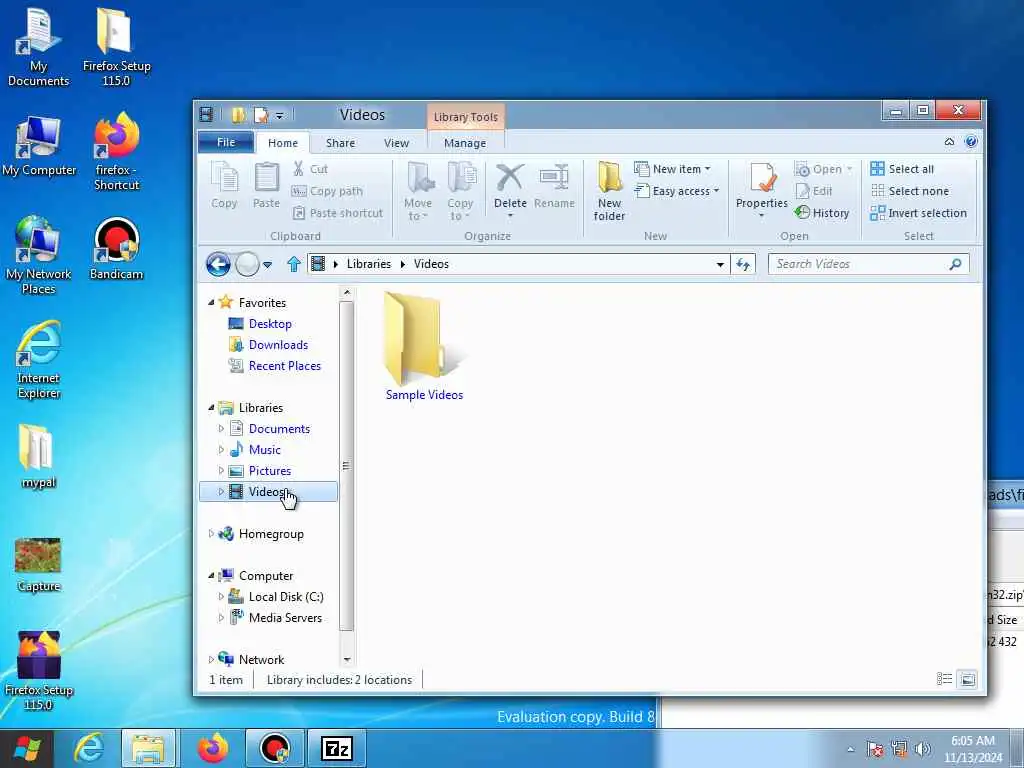Click the Copy ribbon icon

click(x=224, y=185)
